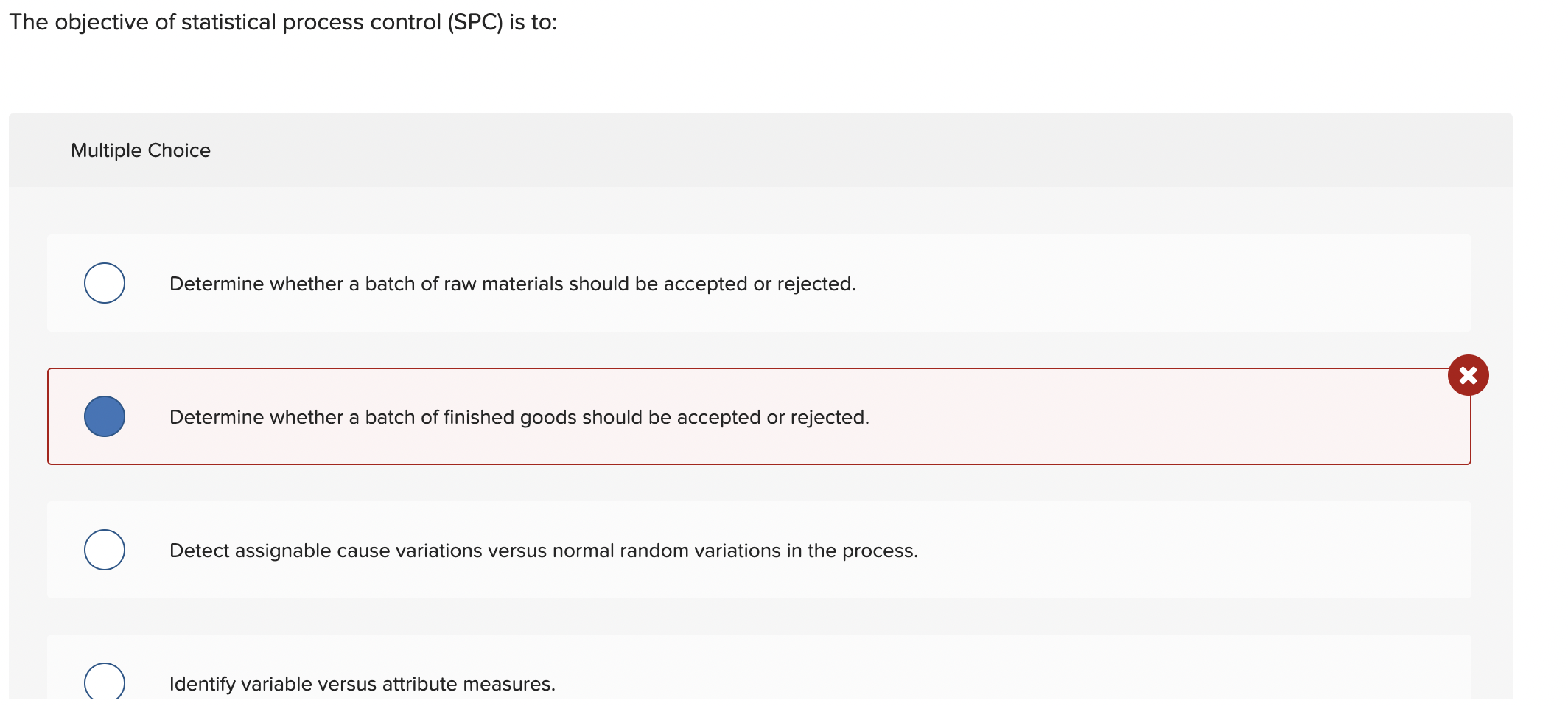Click the gray Multiple Choice header bar

(x=760, y=150)
